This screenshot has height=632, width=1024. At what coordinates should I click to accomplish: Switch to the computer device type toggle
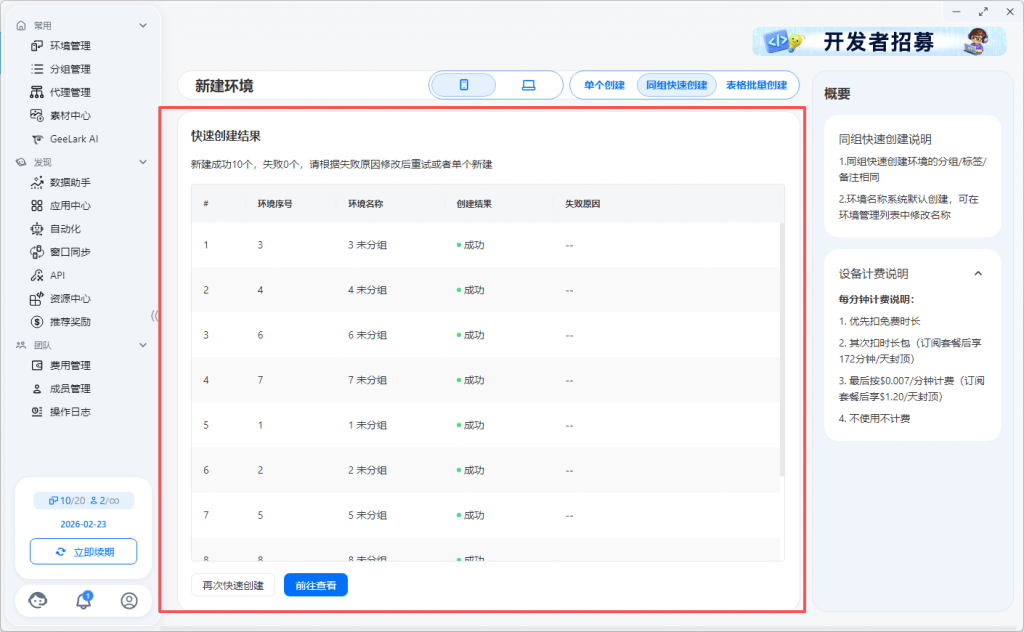[x=528, y=85]
